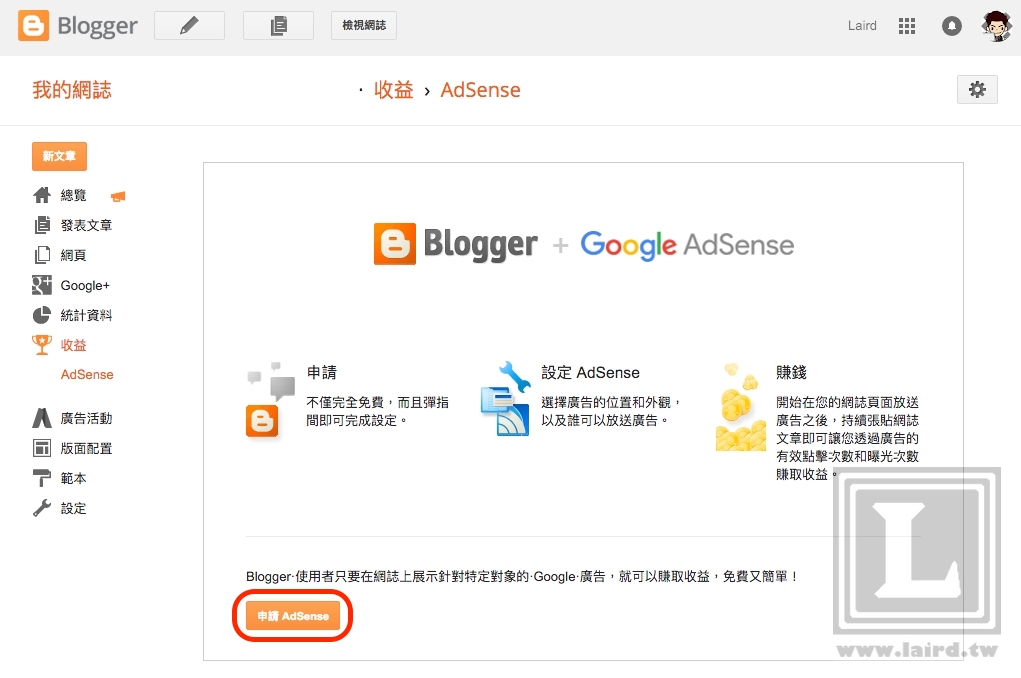Select 總覽 in the sidebar
The image size is (1021, 678).
[x=73, y=195]
